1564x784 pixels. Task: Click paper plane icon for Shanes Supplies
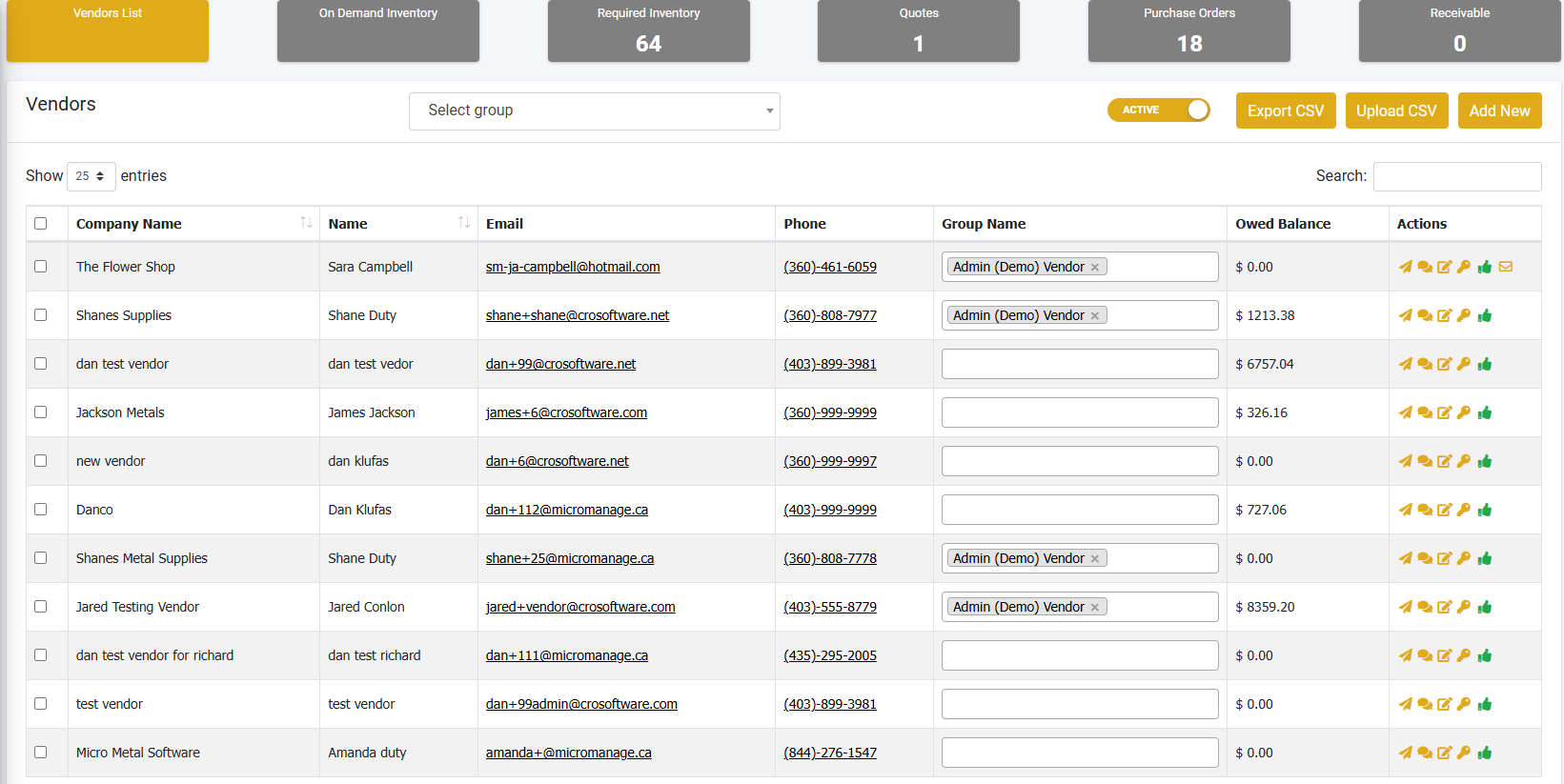(1405, 315)
